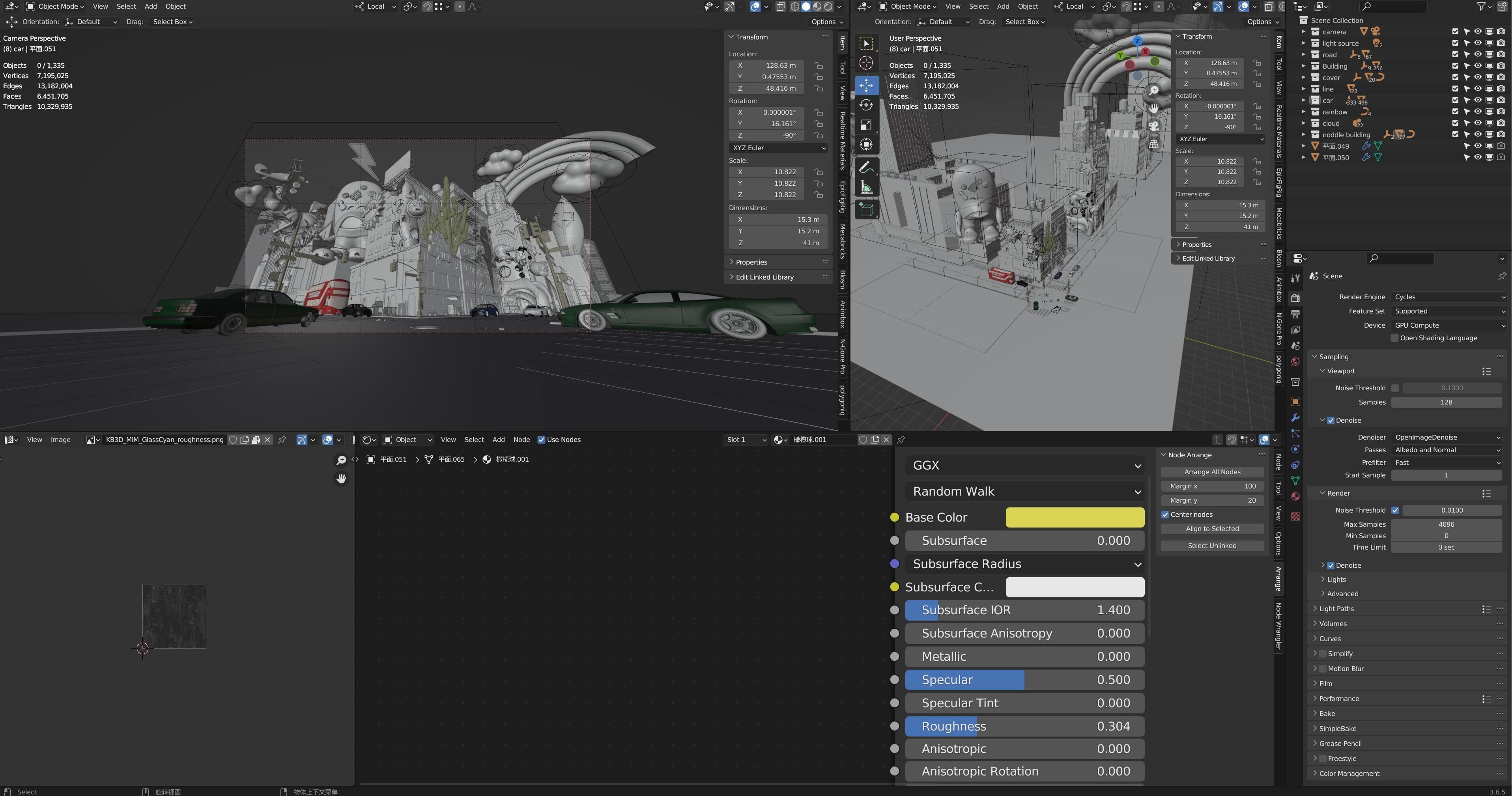Click pan hand gizmo in right viewport
This screenshot has width=1512, height=796.
tap(1154, 108)
